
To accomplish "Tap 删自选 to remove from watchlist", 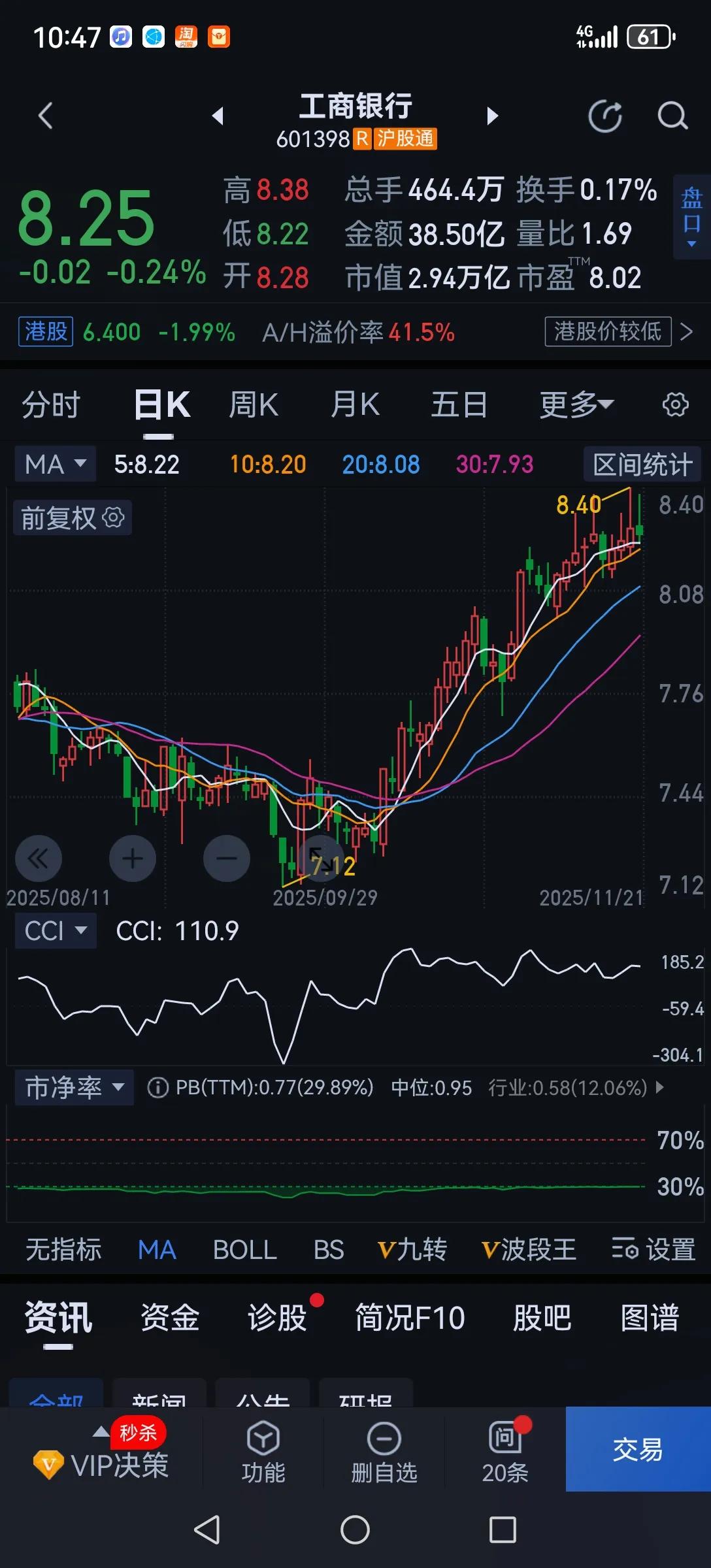I will (x=384, y=1453).
